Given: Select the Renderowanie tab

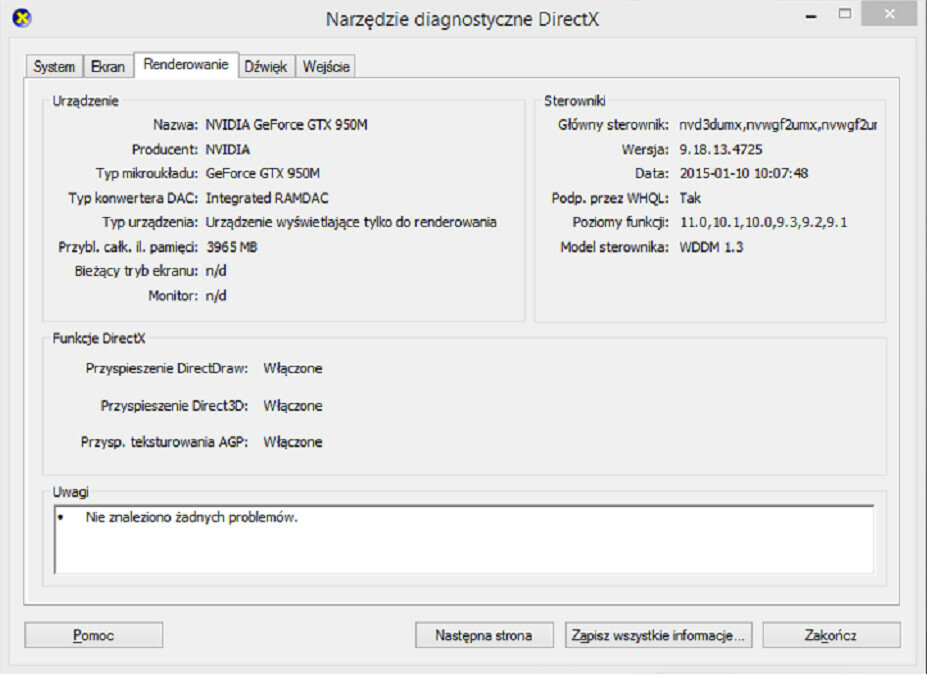Looking at the screenshot, I should pyautogui.click(x=186, y=64).
